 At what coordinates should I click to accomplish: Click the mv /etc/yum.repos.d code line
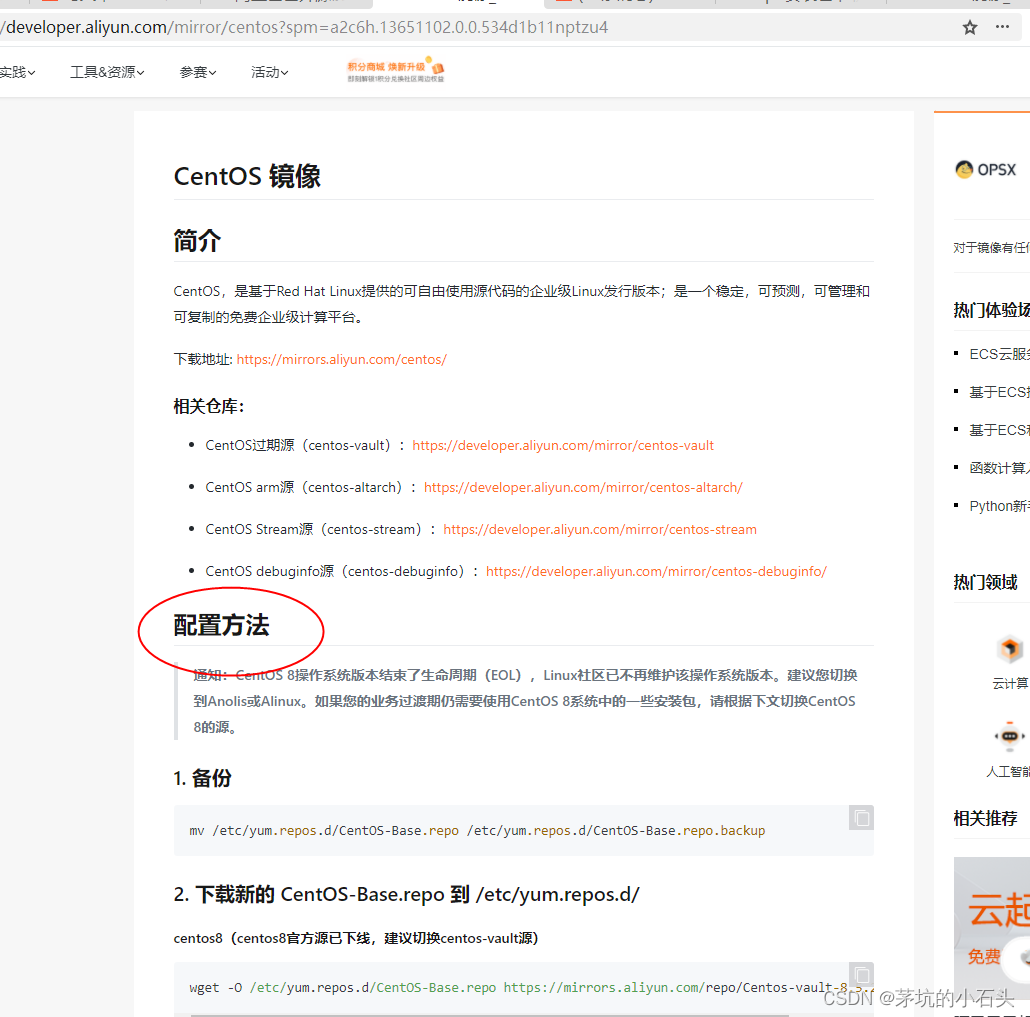click(x=478, y=831)
